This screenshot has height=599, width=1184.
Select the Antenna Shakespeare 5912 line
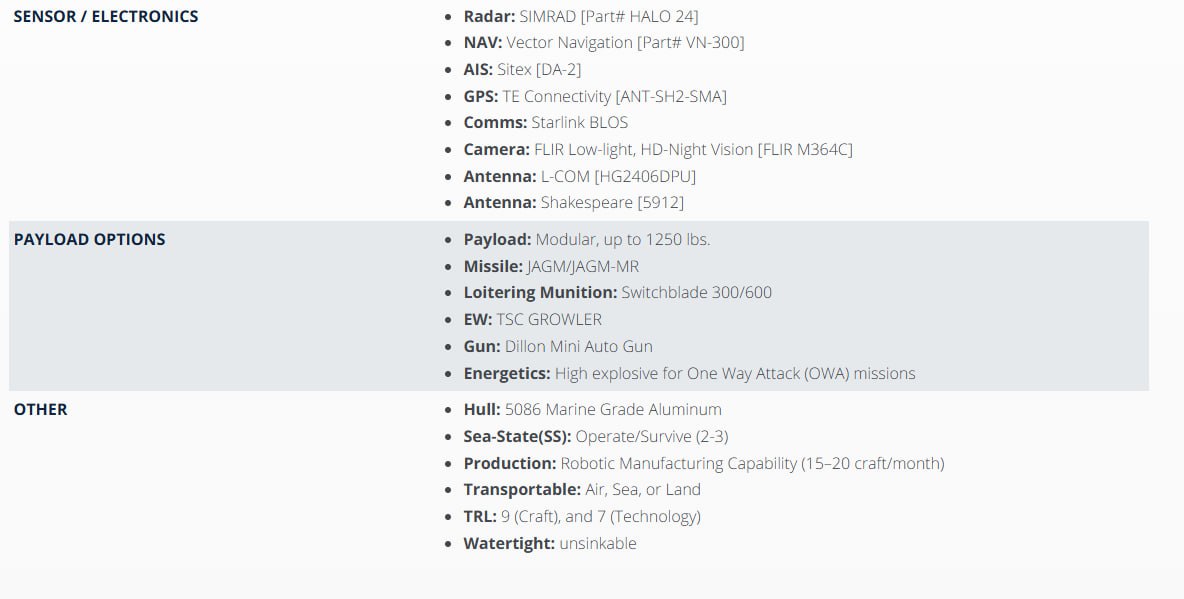[573, 202]
